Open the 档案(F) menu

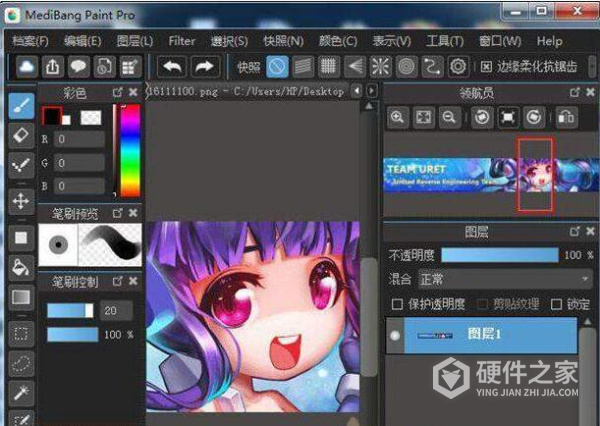[31, 41]
